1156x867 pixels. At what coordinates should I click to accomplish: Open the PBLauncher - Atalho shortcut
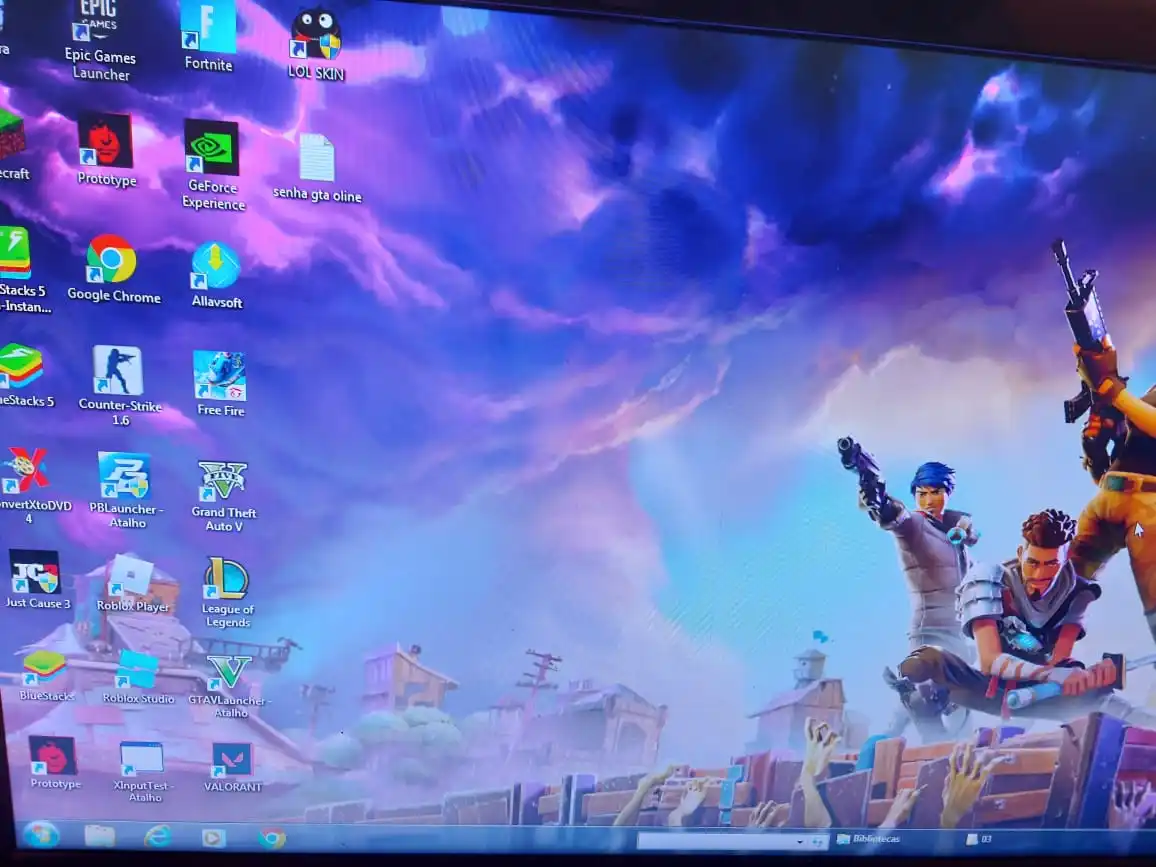click(126, 490)
